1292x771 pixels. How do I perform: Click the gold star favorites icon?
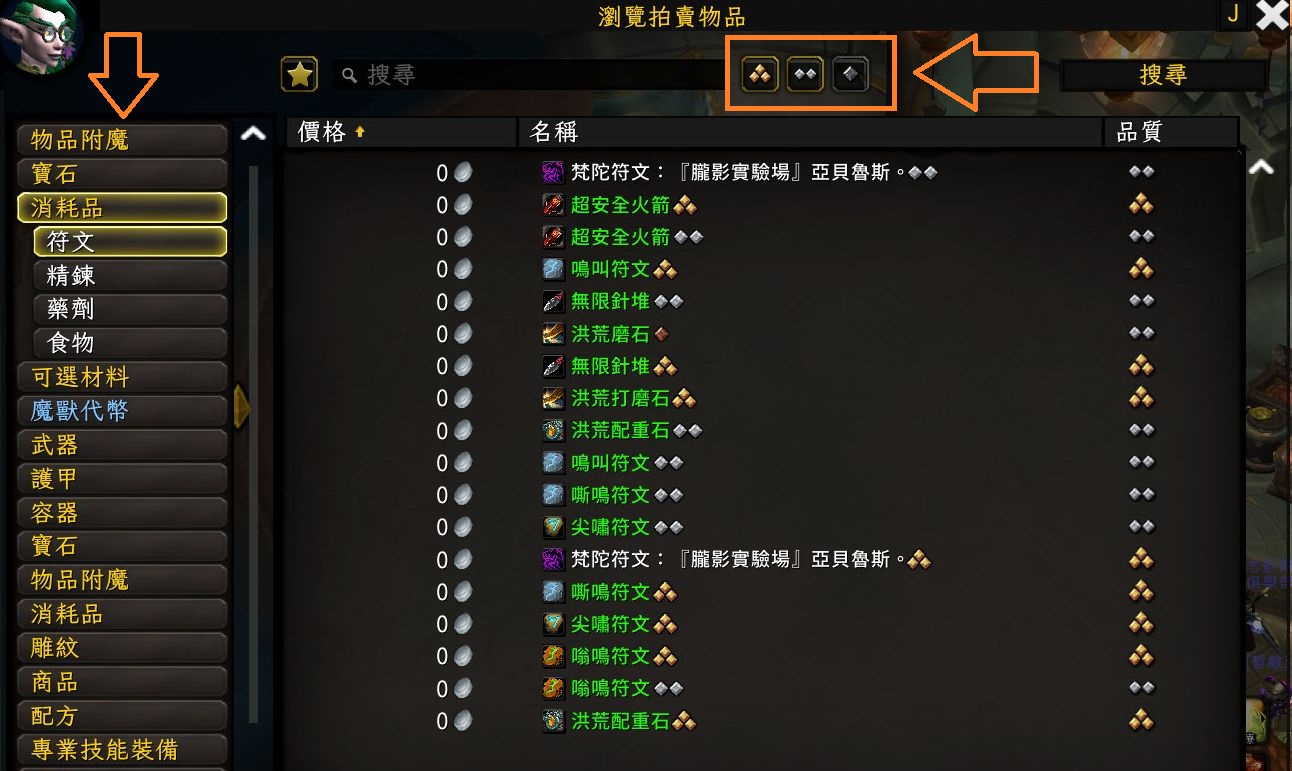[x=299, y=74]
